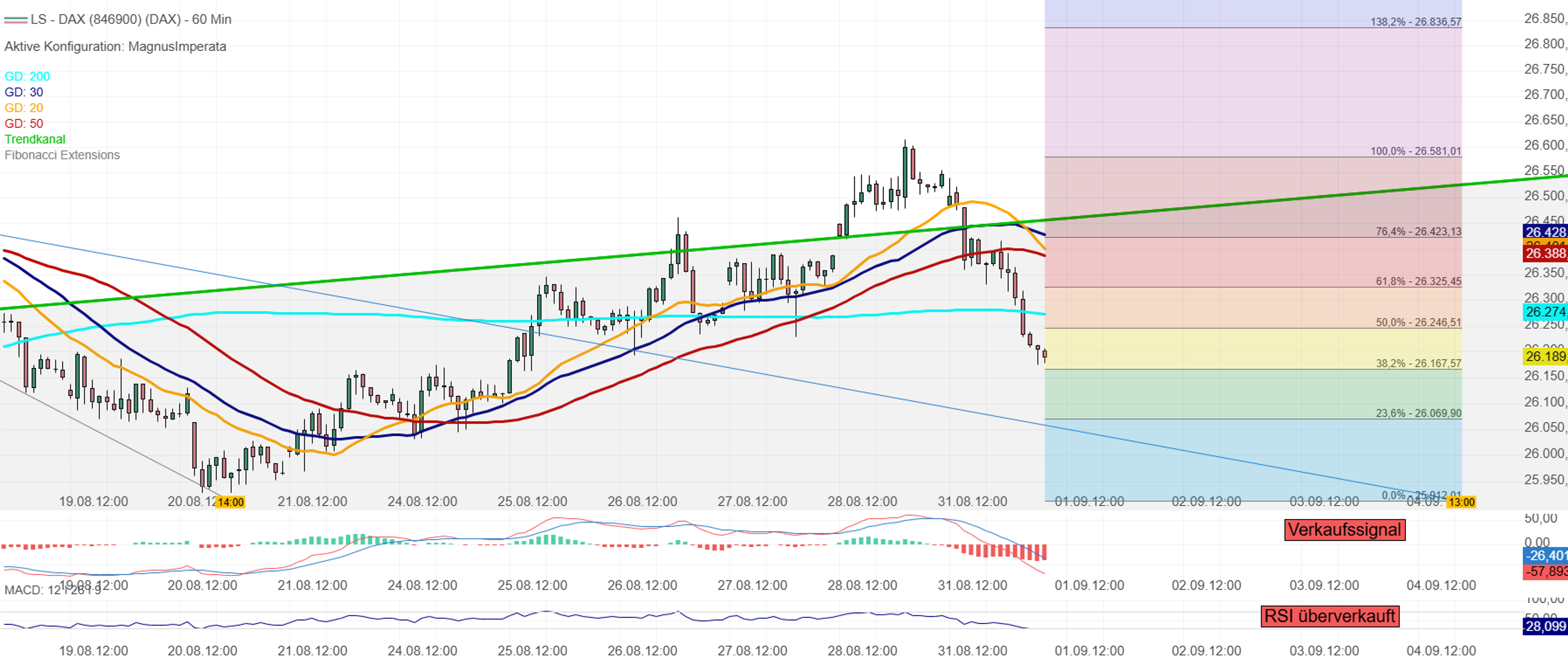The width and height of the screenshot is (1568, 663).
Task: Select the 38,2% - 26.167,57 Fibonacci level
Action: pyautogui.click(x=1418, y=363)
